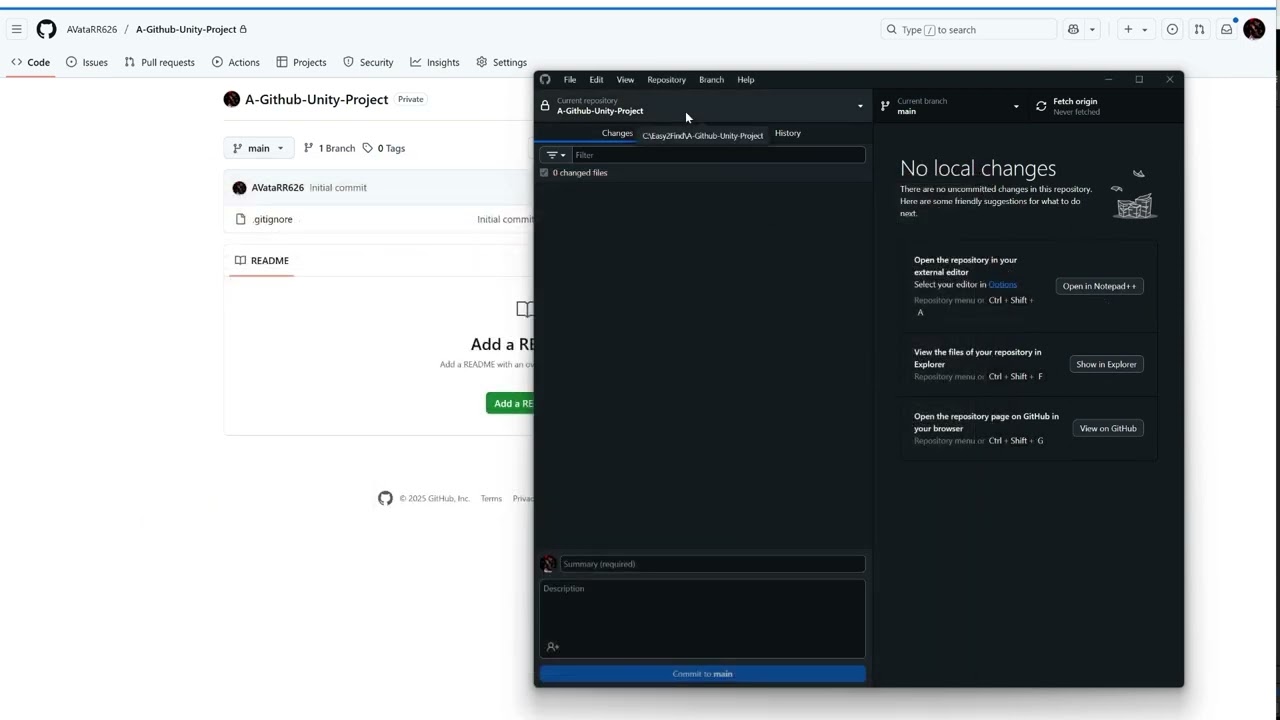Open notifications inbox icon

1226,29
